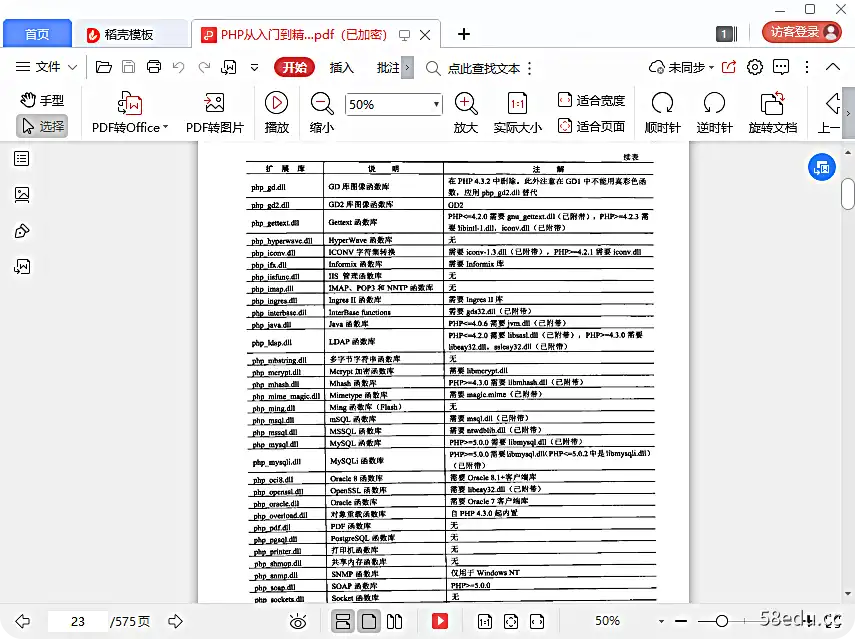The width and height of the screenshot is (855, 639).
Task: Choose 适合页面 fit page
Action: 592,126
